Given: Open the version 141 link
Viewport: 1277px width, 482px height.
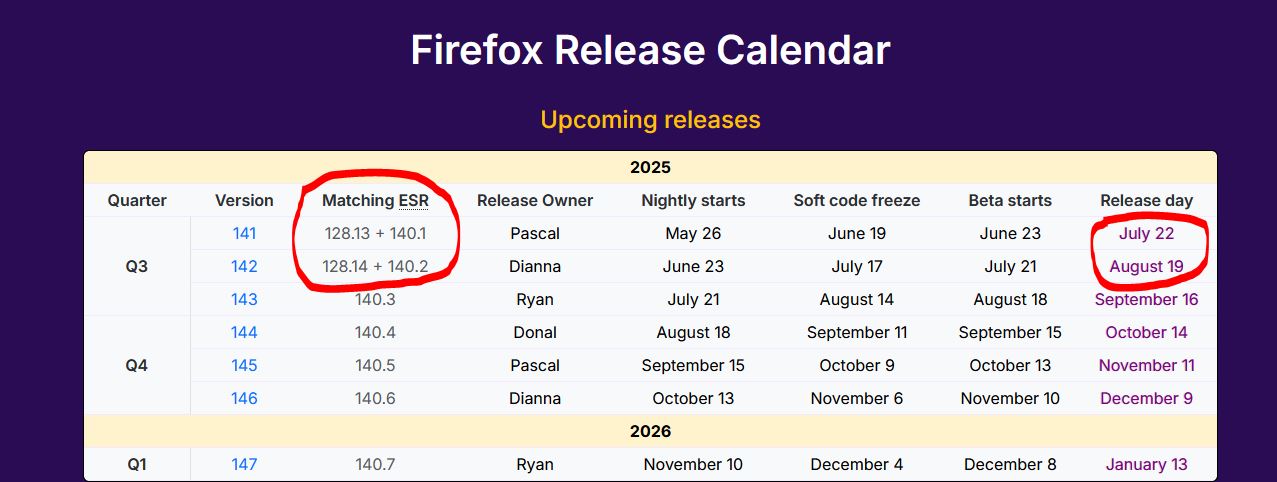Looking at the screenshot, I should pos(244,234).
